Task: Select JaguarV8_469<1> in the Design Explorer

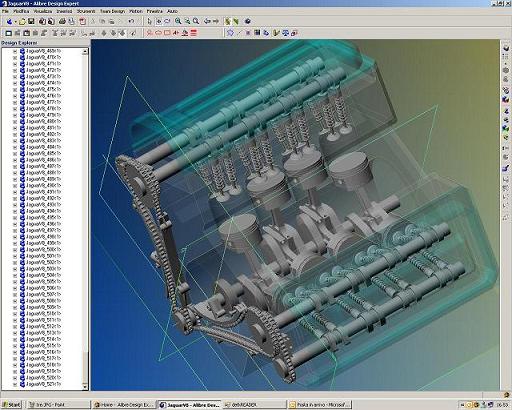Action: [x=43, y=51]
